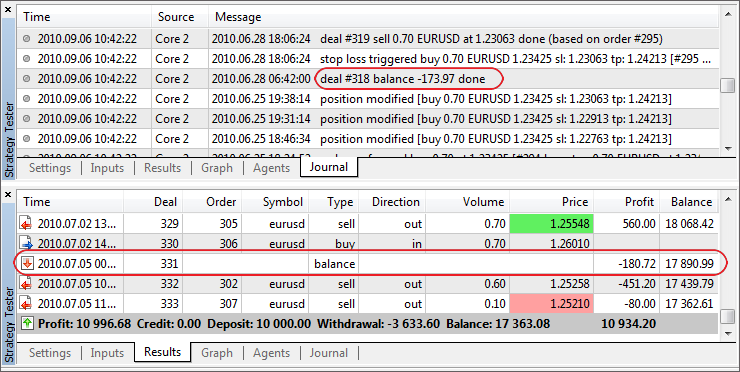Select 'balance' type cell of deal 331

click(335, 263)
